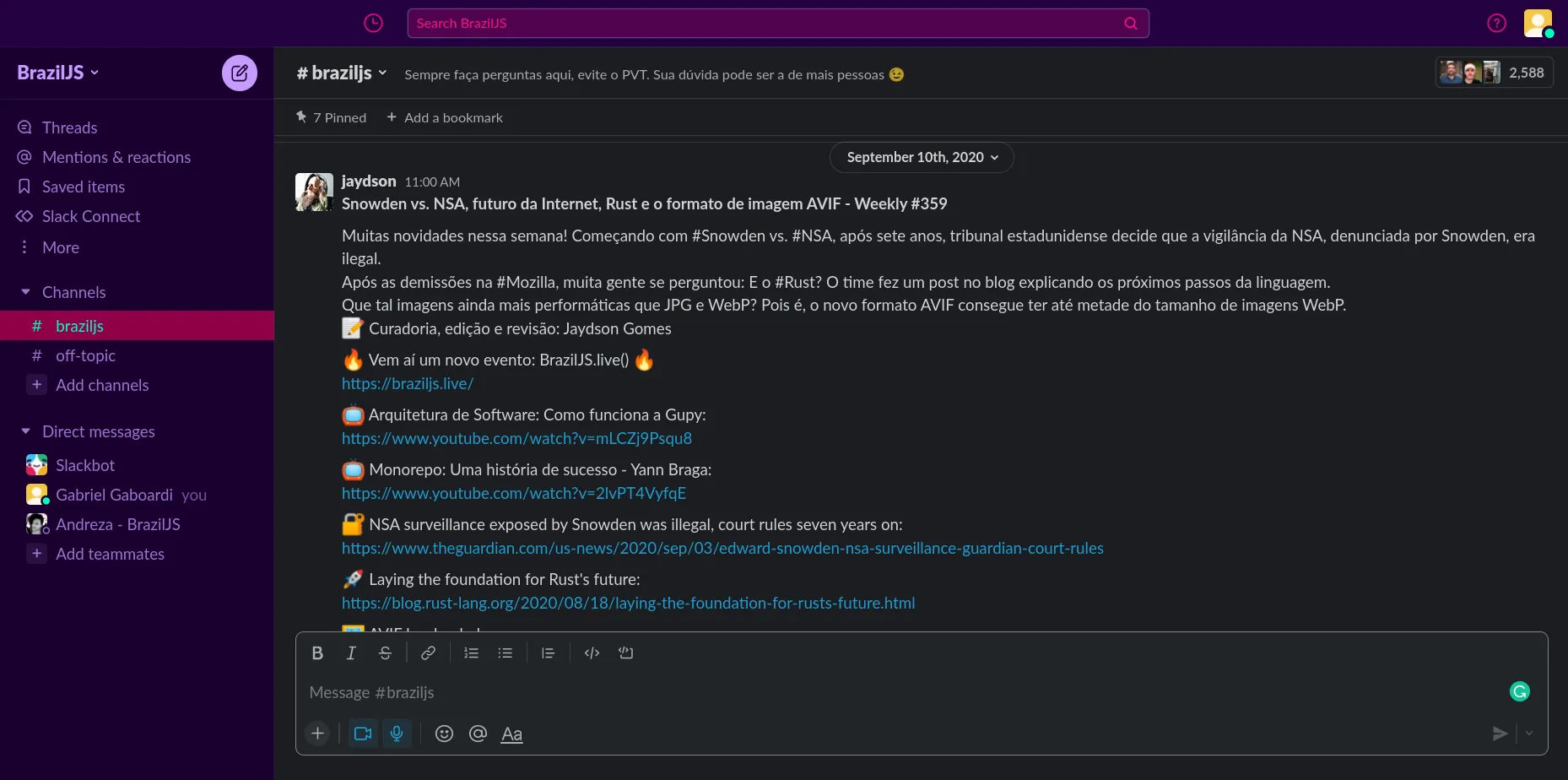This screenshot has height=780, width=1568.
Task: Open the emoji picker
Action: (444, 734)
